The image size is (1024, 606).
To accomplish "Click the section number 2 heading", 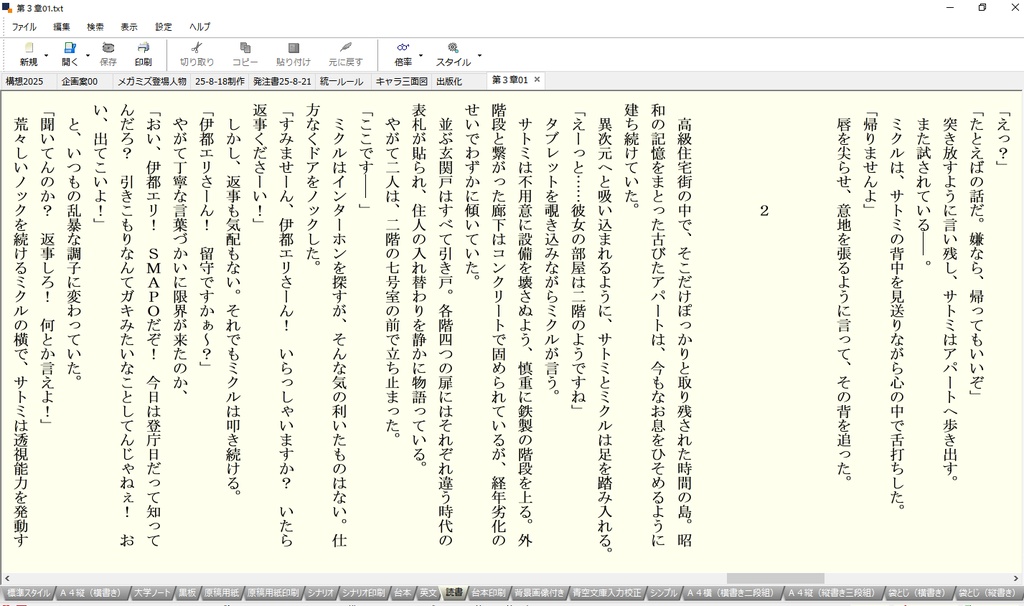I will (765, 210).
